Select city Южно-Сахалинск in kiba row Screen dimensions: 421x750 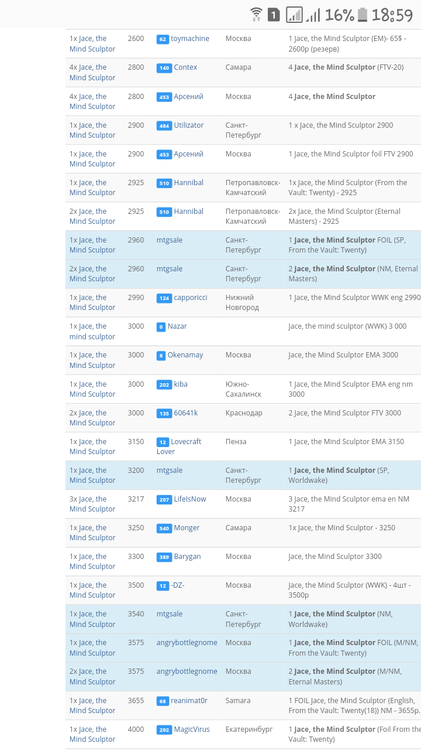[244, 389]
